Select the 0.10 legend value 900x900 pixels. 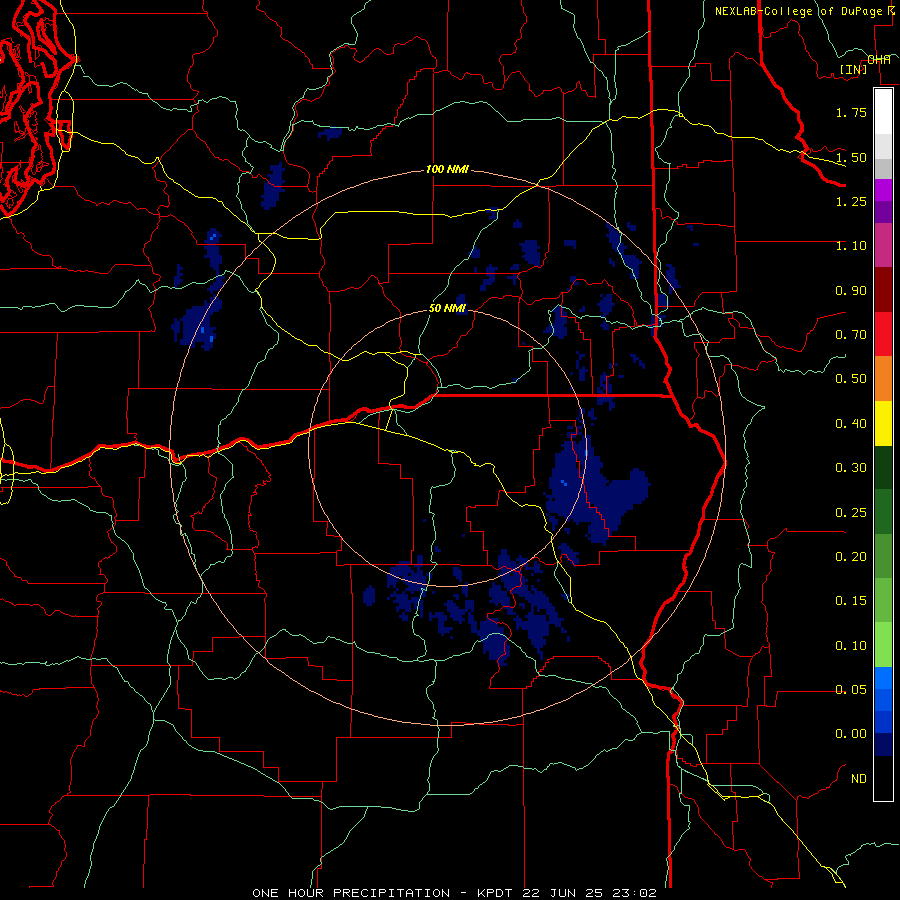tap(851, 646)
